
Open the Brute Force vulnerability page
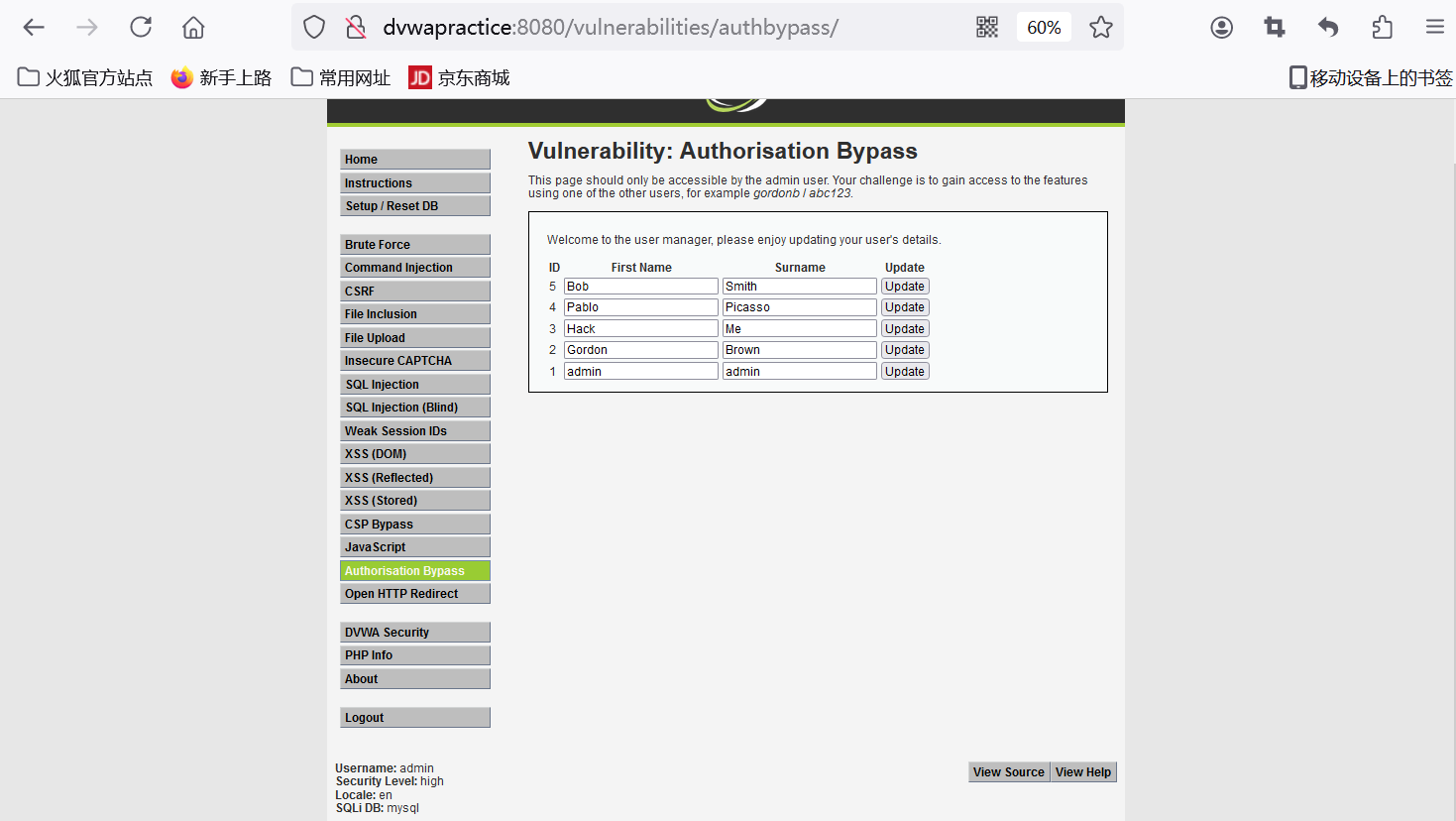[x=415, y=245]
